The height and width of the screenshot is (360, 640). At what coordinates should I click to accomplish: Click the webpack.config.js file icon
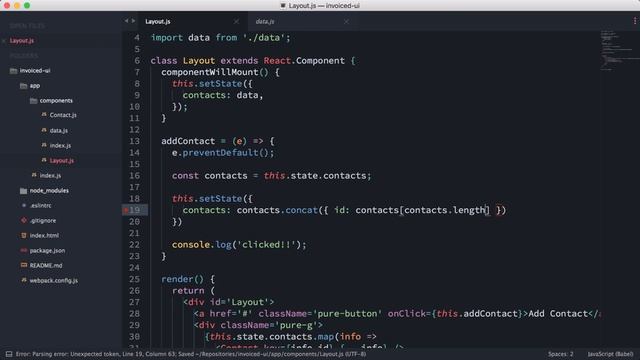24,280
